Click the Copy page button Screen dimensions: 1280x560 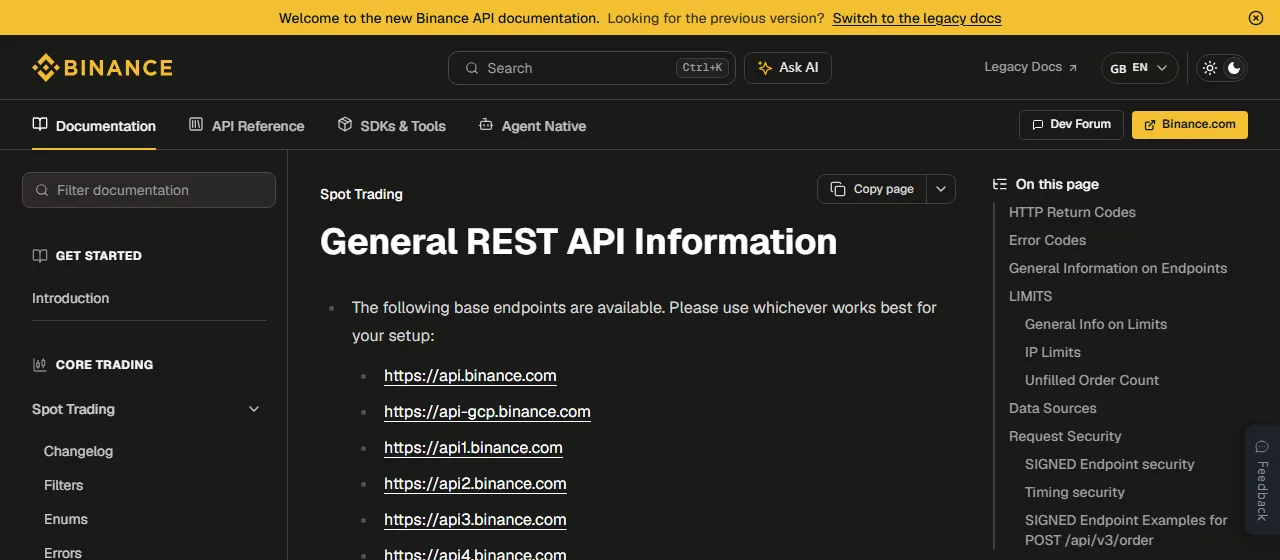click(872, 189)
